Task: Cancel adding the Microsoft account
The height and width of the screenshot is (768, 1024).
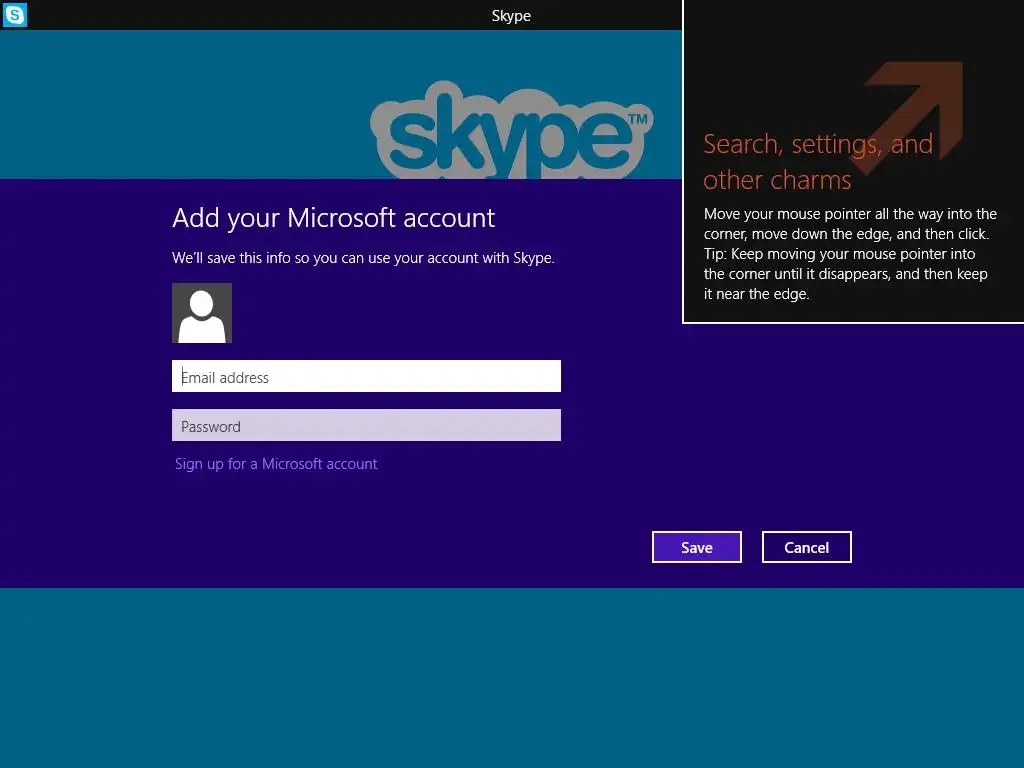Action: click(x=807, y=547)
